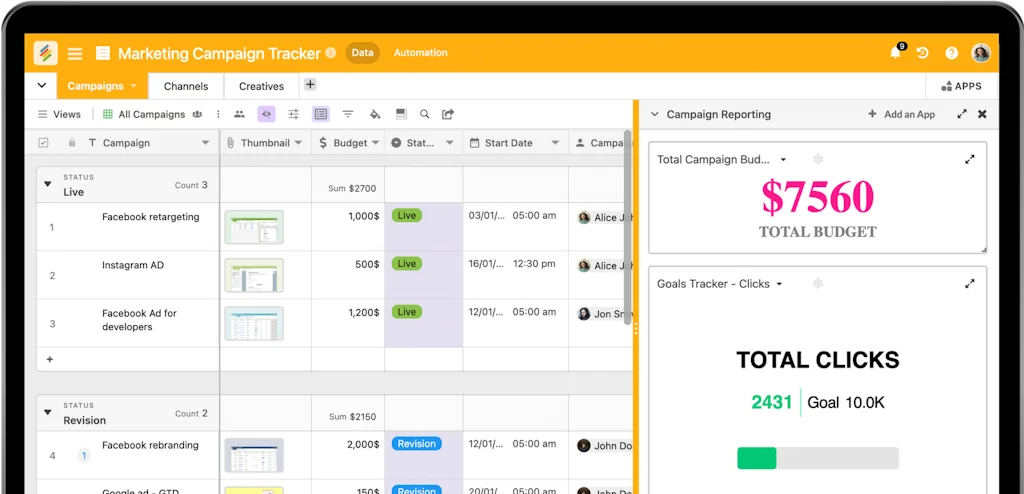Open the history clock icon
The height and width of the screenshot is (494, 1024).
click(923, 53)
